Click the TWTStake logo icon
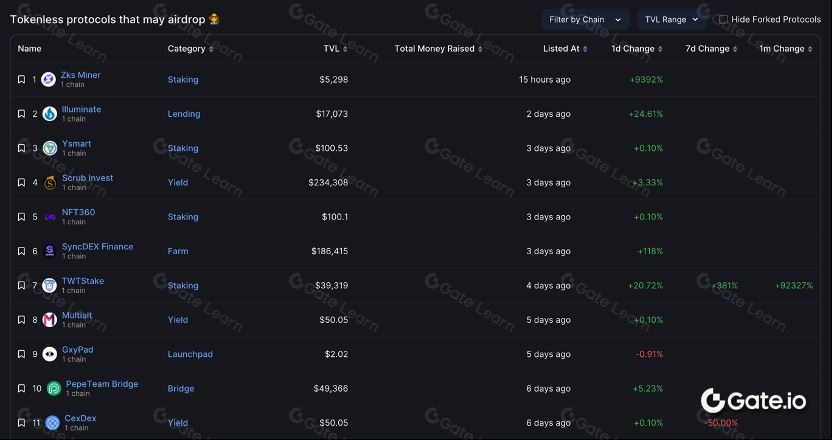The image size is (832, 440). point(49,286)
